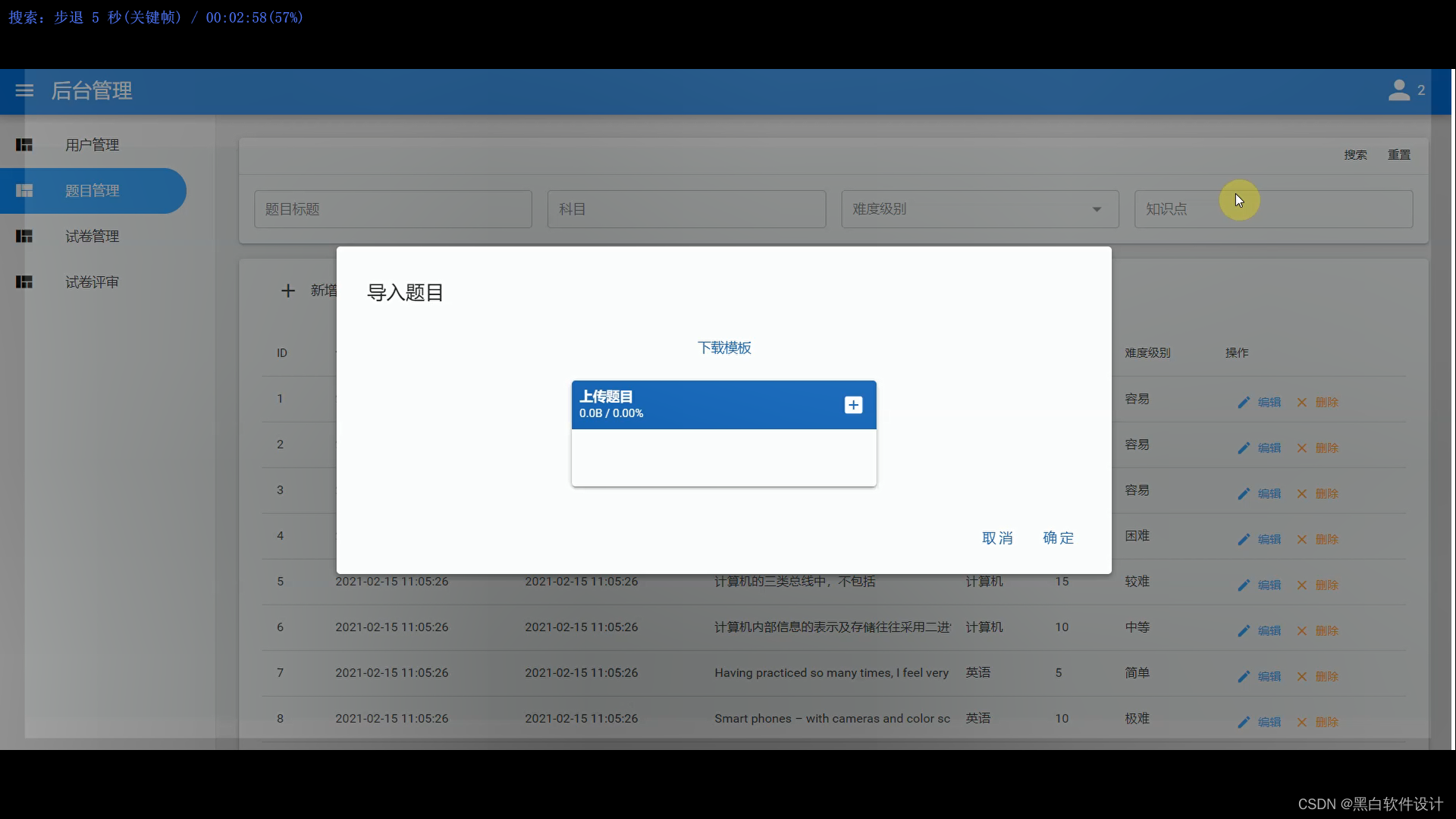The height and width of the screenshot is (819, 1456).
Task: Open the hamburger navigation menu
Action: click(x=24, y=91)
